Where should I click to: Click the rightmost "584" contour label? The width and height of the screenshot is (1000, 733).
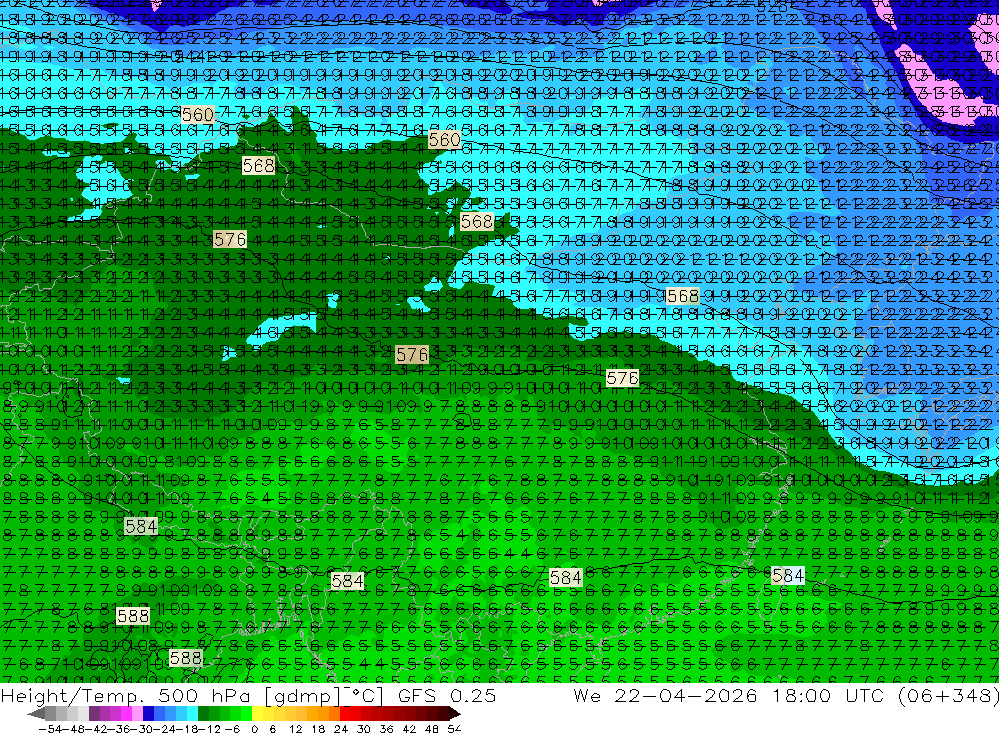[788, 576]
